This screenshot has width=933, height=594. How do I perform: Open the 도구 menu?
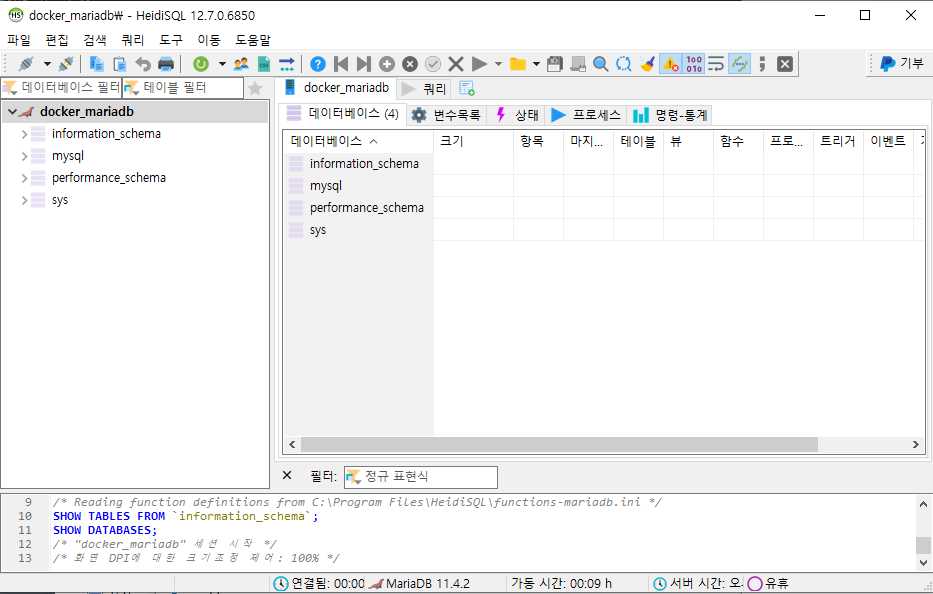click(171, 40)
